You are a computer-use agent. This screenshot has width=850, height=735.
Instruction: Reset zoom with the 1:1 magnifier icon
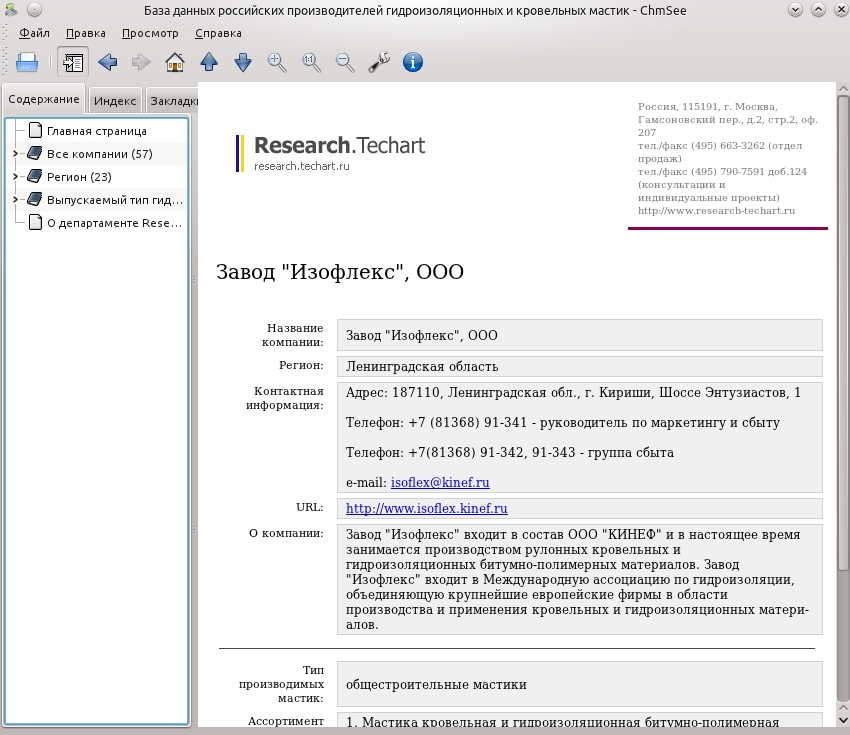311,62
